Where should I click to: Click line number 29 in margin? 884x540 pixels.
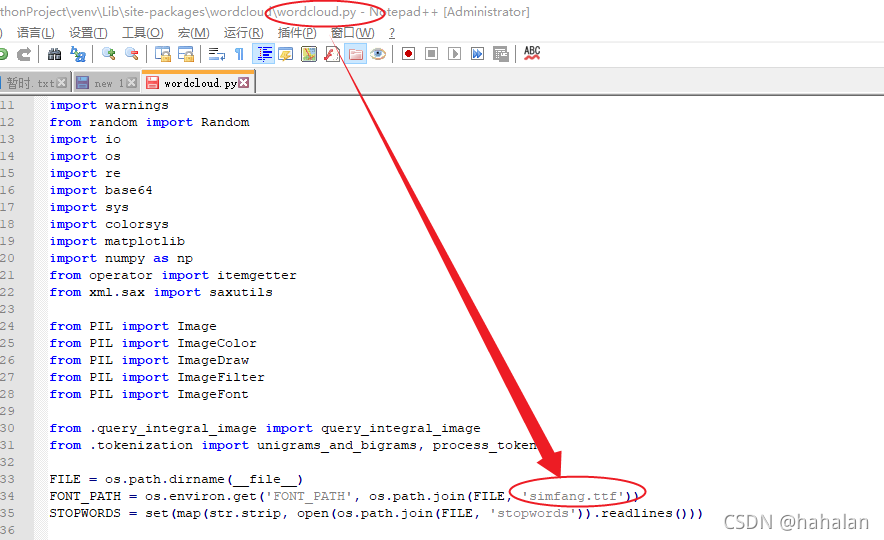pyautogui.click(x=7, y=411)
